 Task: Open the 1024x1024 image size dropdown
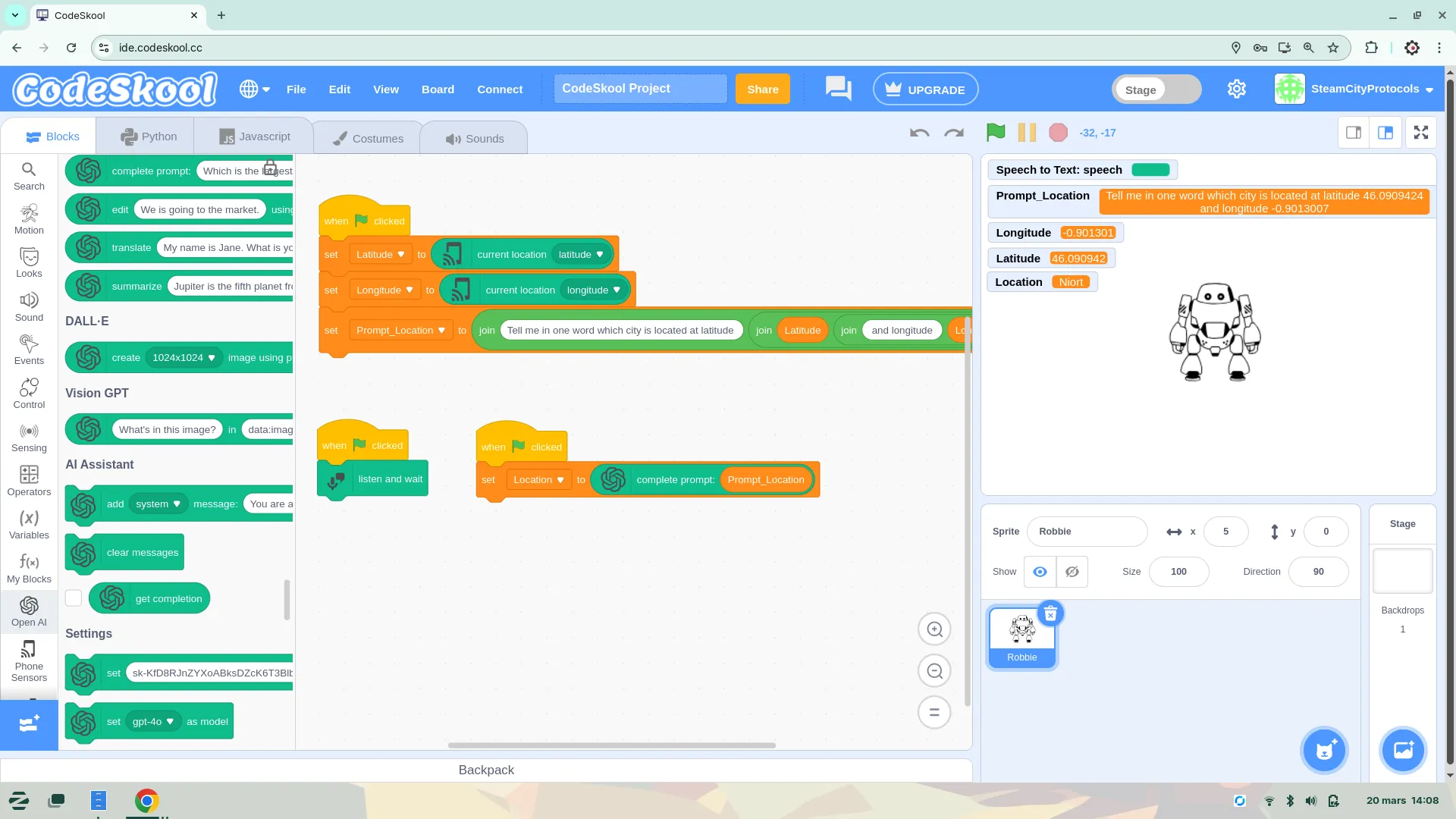click(184, 358)
